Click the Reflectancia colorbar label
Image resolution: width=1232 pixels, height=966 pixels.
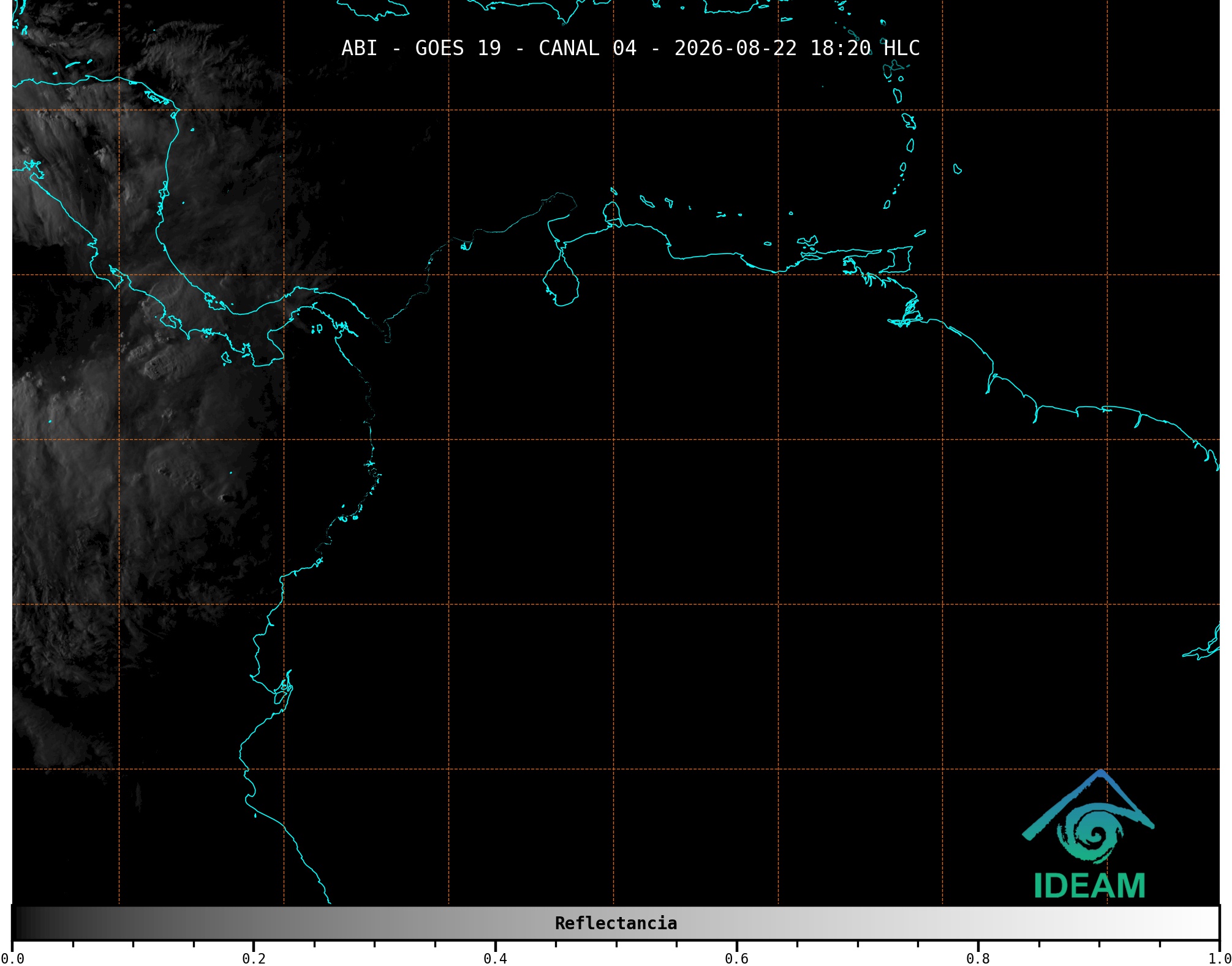coord(616,923)
